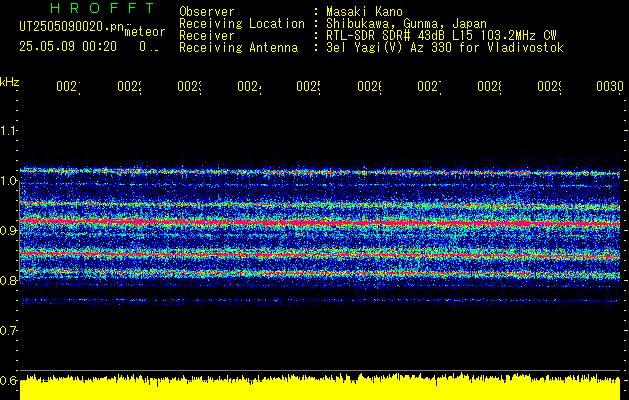This screenshot has height=400, width=629.
Task: Click the 0.9 kHz axis label
Action: pos(8,231)
